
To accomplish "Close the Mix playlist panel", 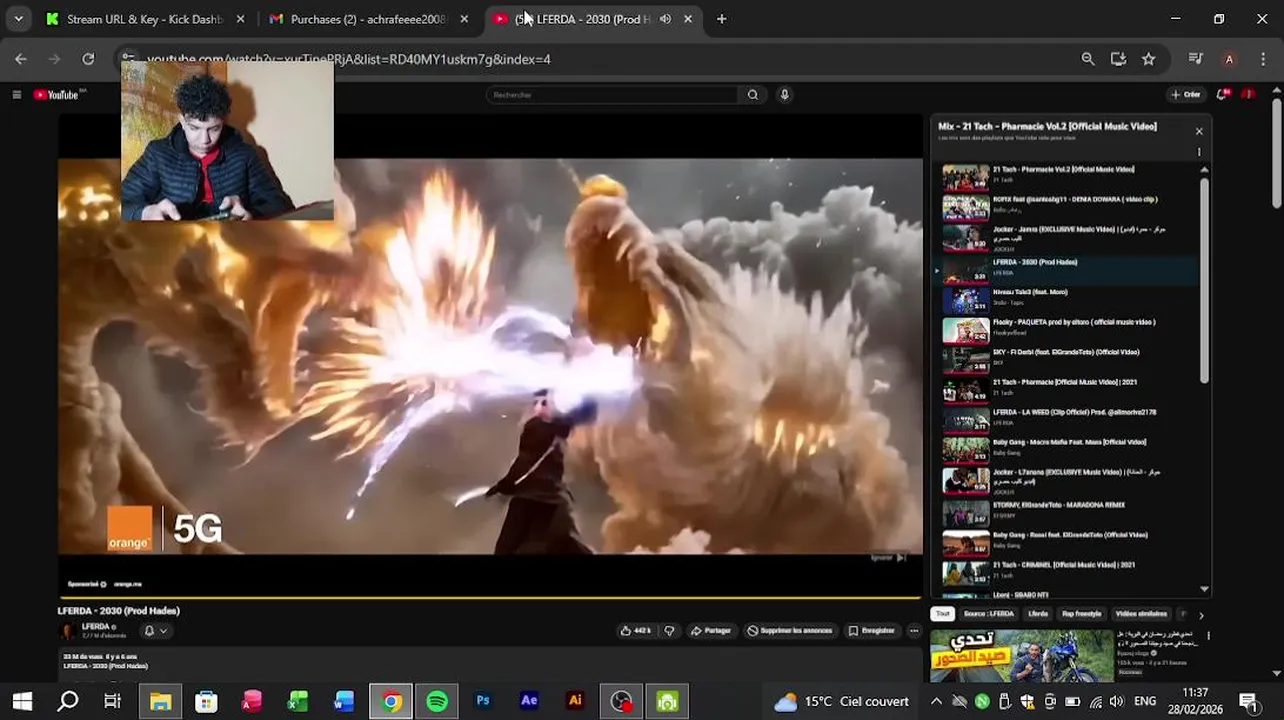I will click(x=1199, y=131).
